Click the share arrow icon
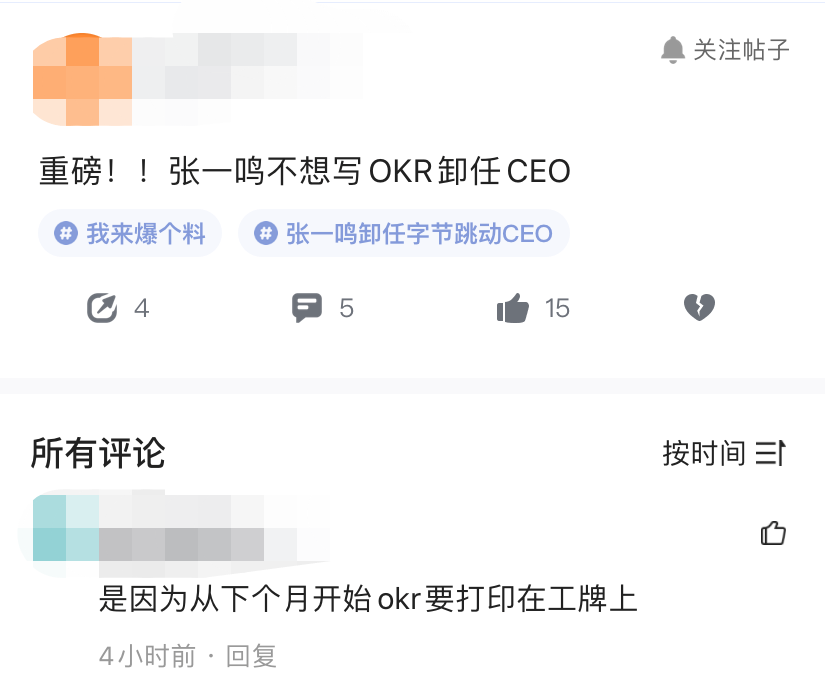This screenshot has width=825, height=688. 102,308
